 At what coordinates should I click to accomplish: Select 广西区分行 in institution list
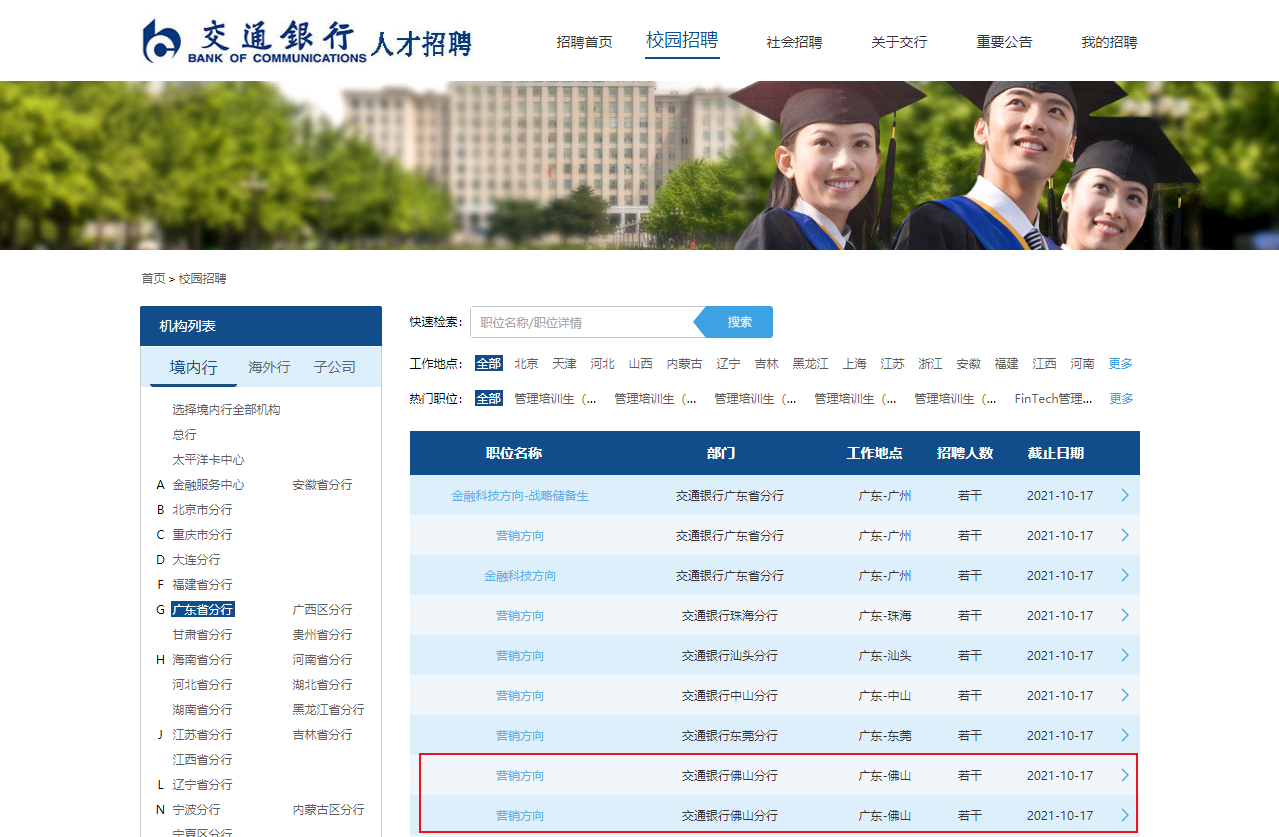pos(322,609)
